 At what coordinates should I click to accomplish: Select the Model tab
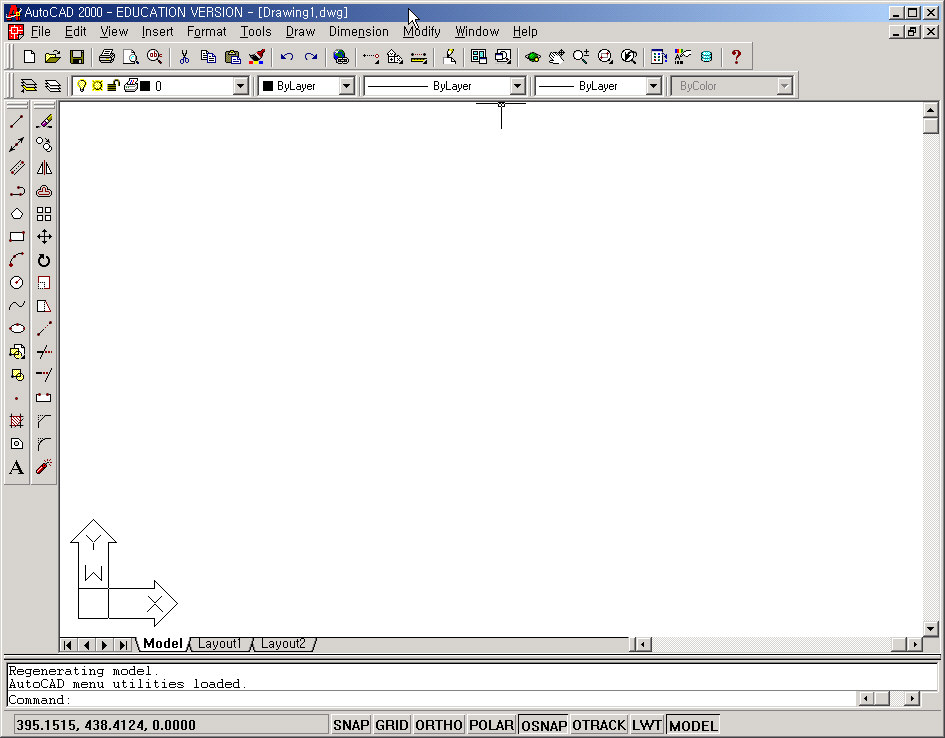click(x=163, y=644)
